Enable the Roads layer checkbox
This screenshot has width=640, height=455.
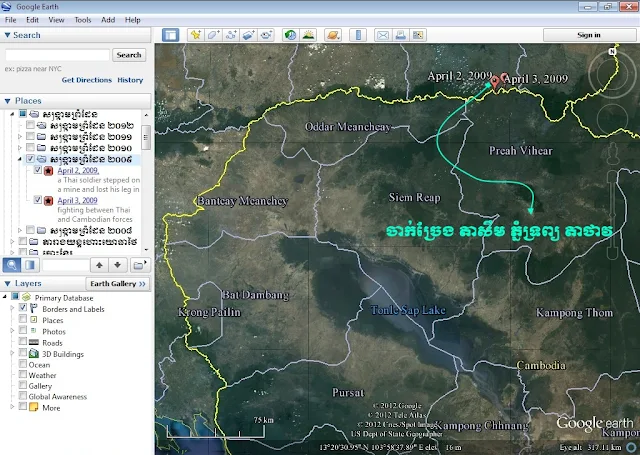coord(23,341)
